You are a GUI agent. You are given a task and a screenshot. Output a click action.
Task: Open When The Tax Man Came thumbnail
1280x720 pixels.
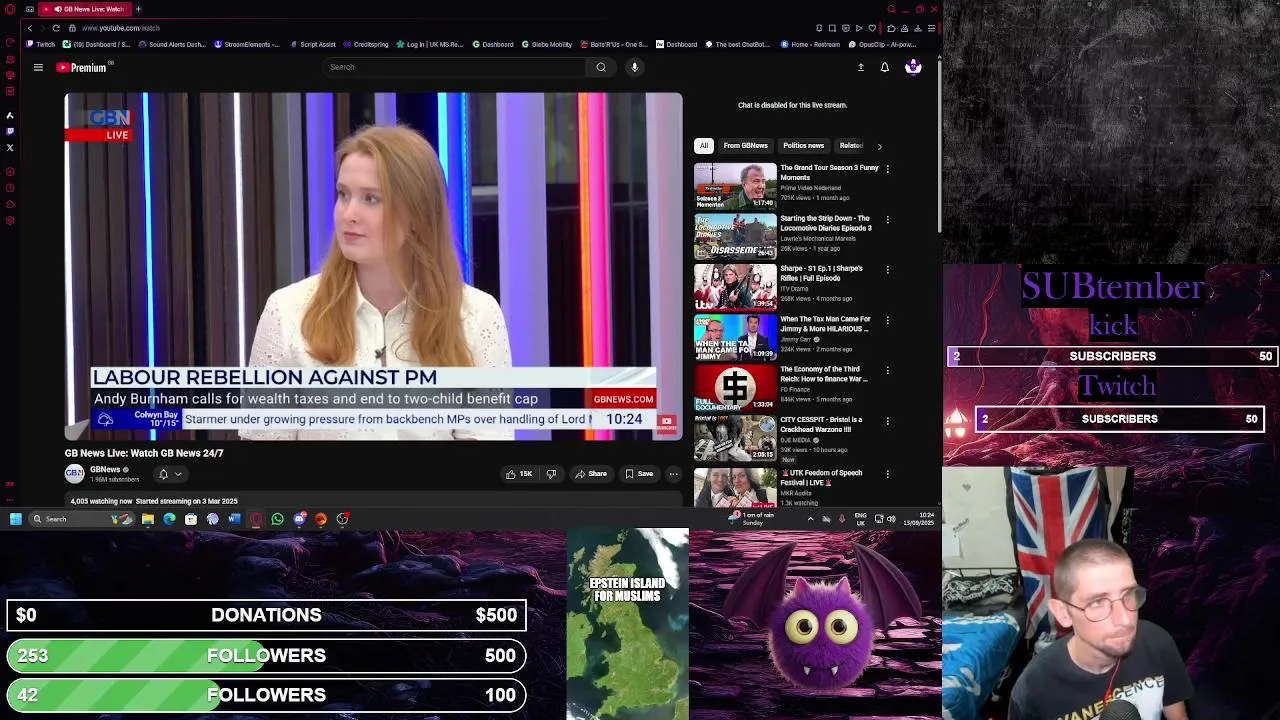pyautogui.click(x=735, y=337)
